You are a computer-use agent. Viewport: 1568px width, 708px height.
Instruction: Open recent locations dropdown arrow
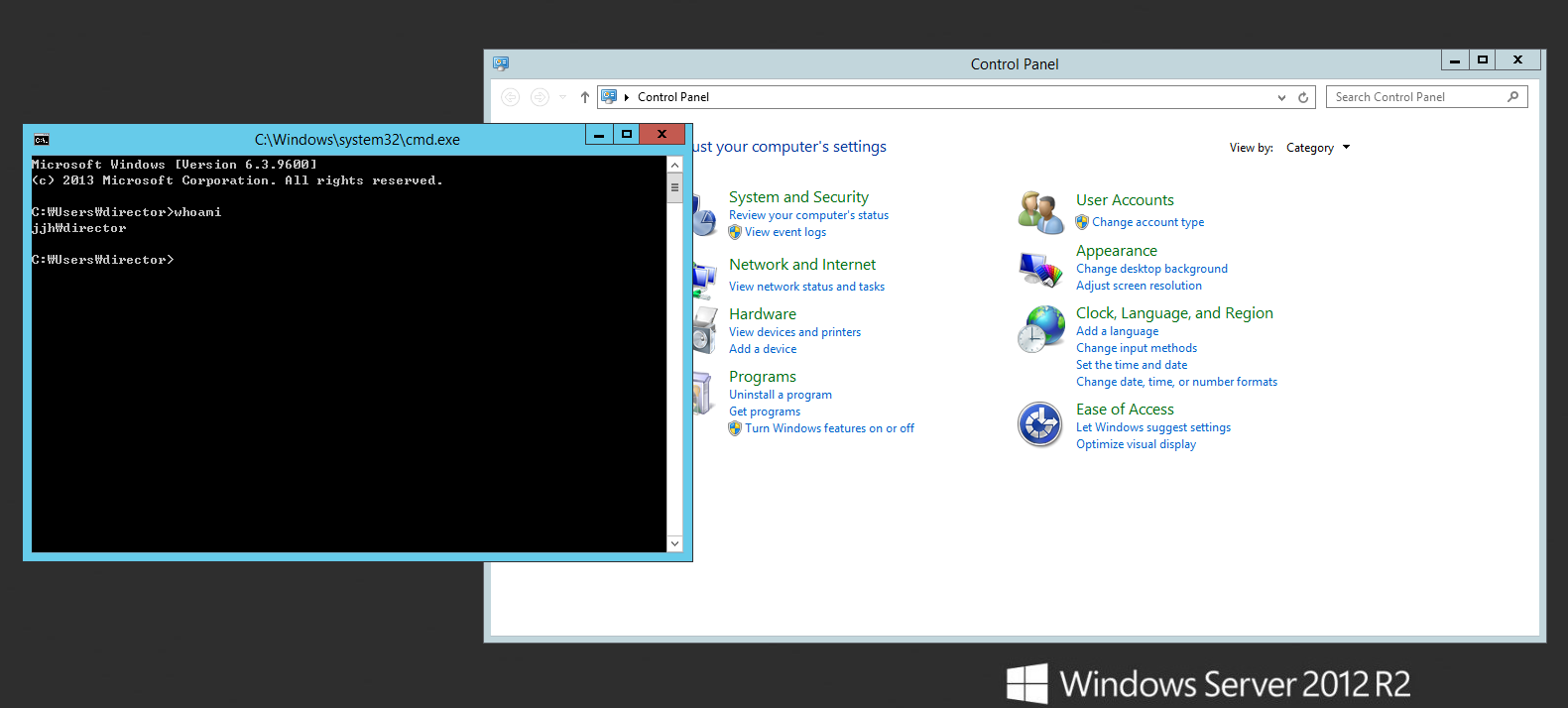coord(562,97)
